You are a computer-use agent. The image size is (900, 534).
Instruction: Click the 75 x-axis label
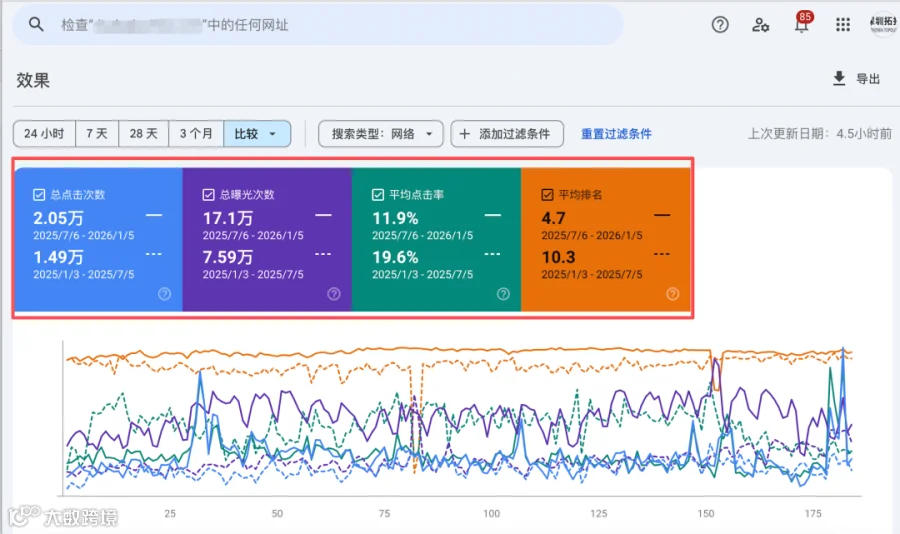pyautogui.click(x=385, y=513)
